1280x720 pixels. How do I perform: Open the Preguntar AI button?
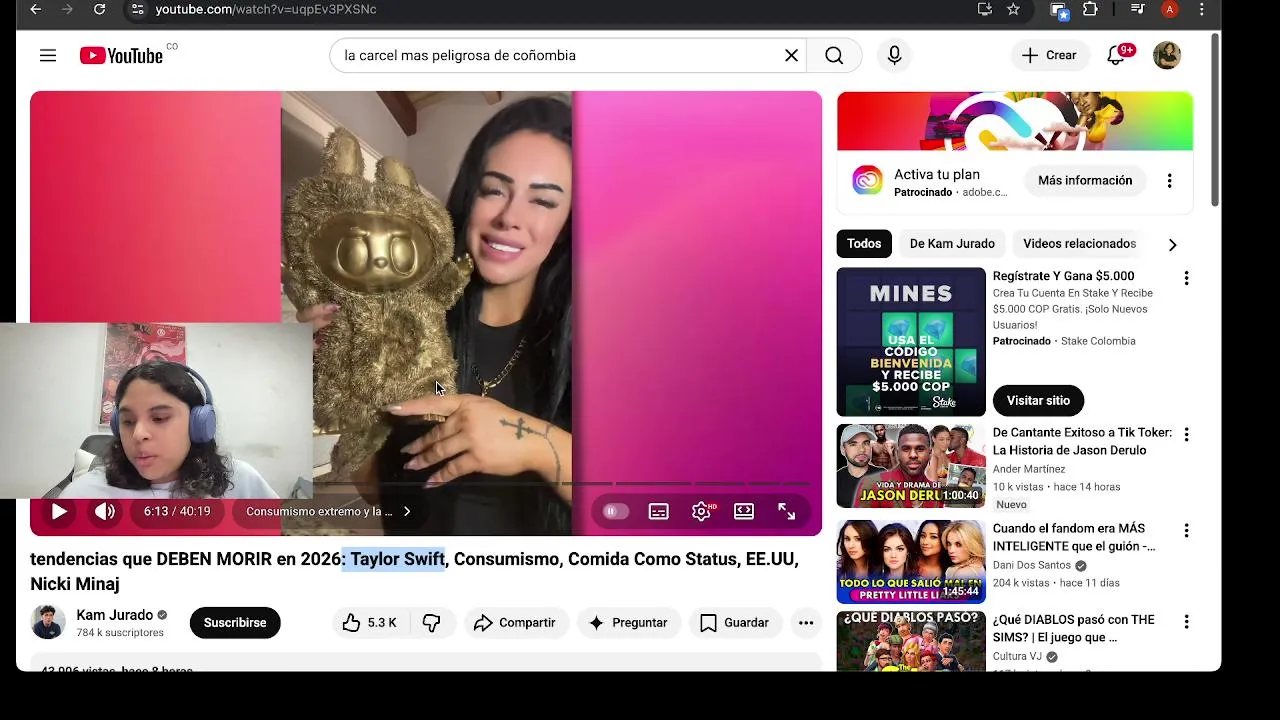pyautogui.click(x=628, y=623)
